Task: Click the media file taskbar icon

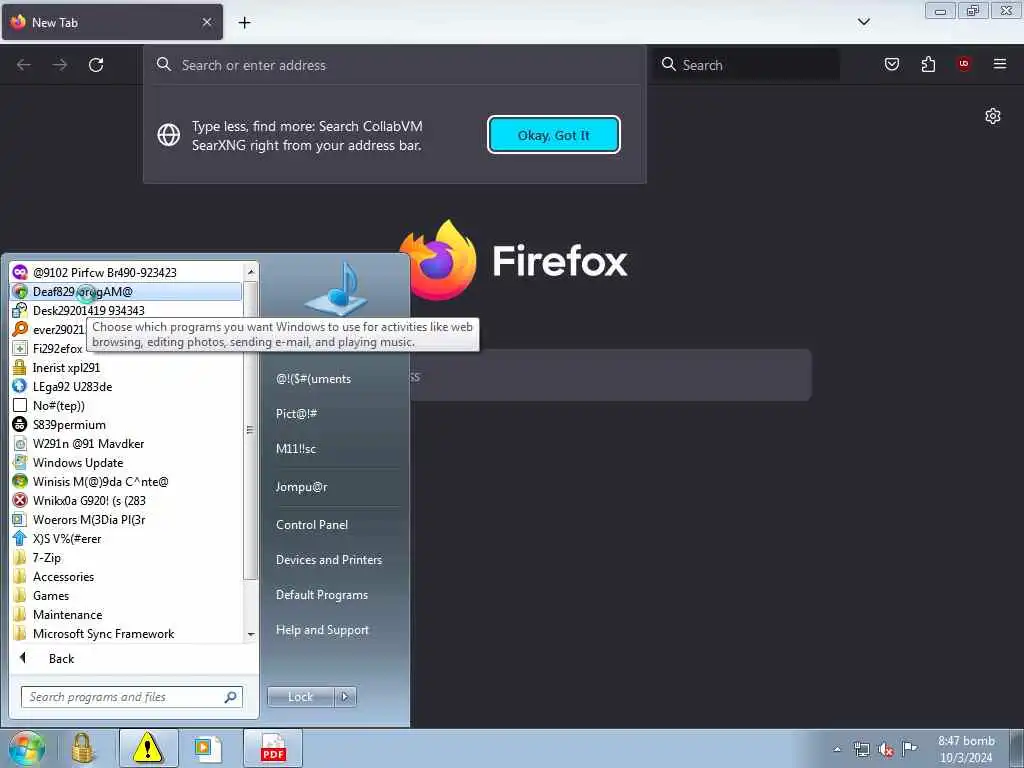Action: click(x=208, y=748)
